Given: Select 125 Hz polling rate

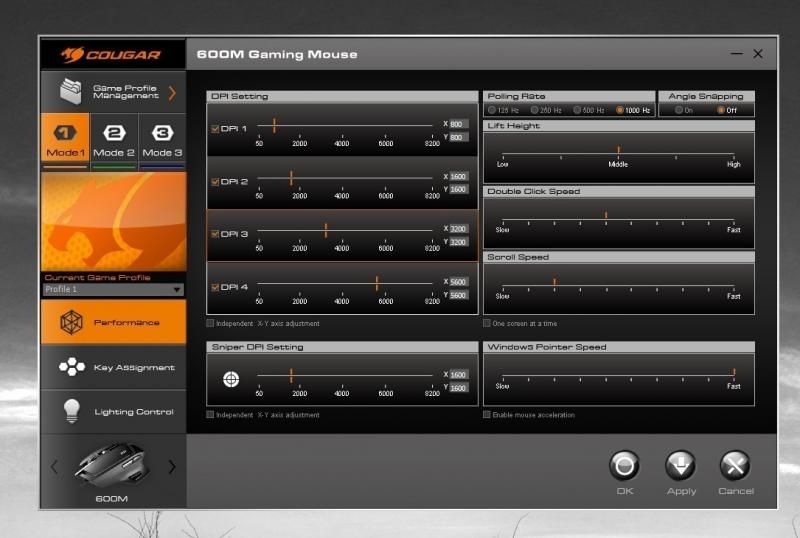Looking at the screenshot, I should (x=491, y=110).
